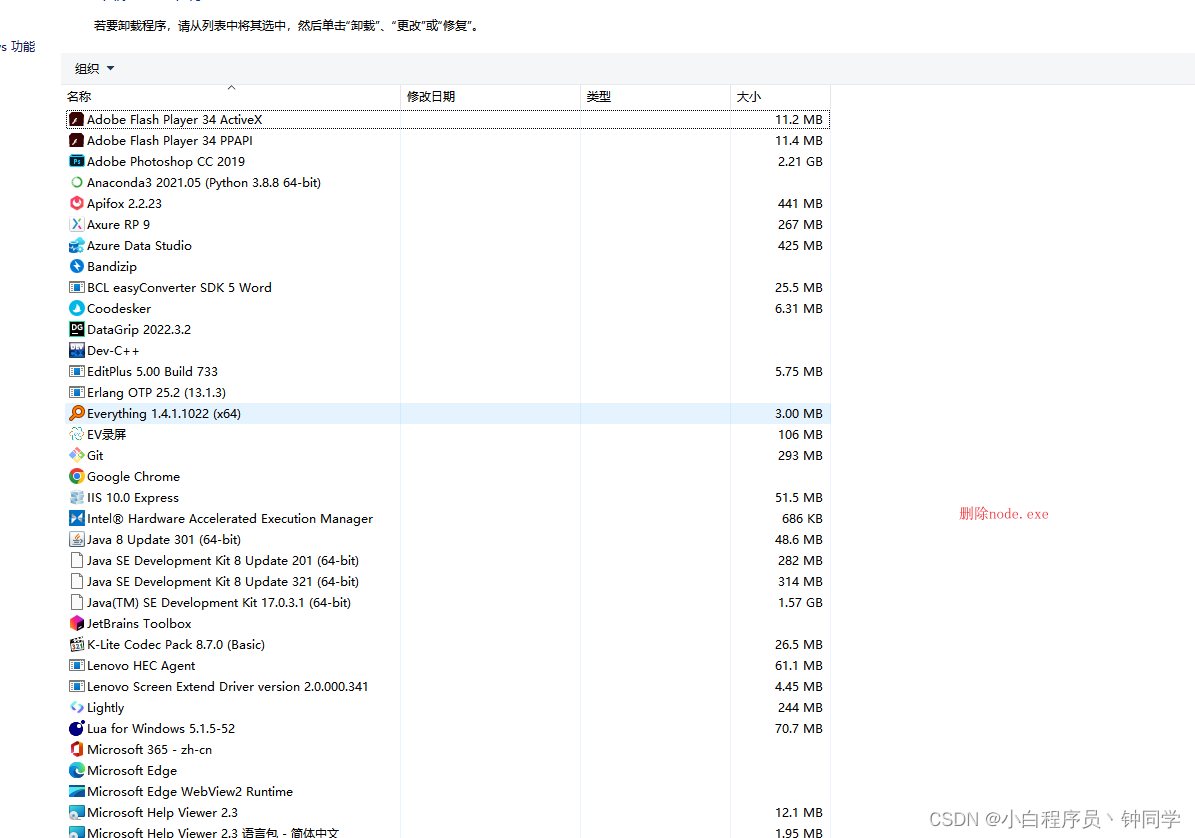Select the Lightly icon
The image size is (1195, 838).
click(x=76, y=708)
